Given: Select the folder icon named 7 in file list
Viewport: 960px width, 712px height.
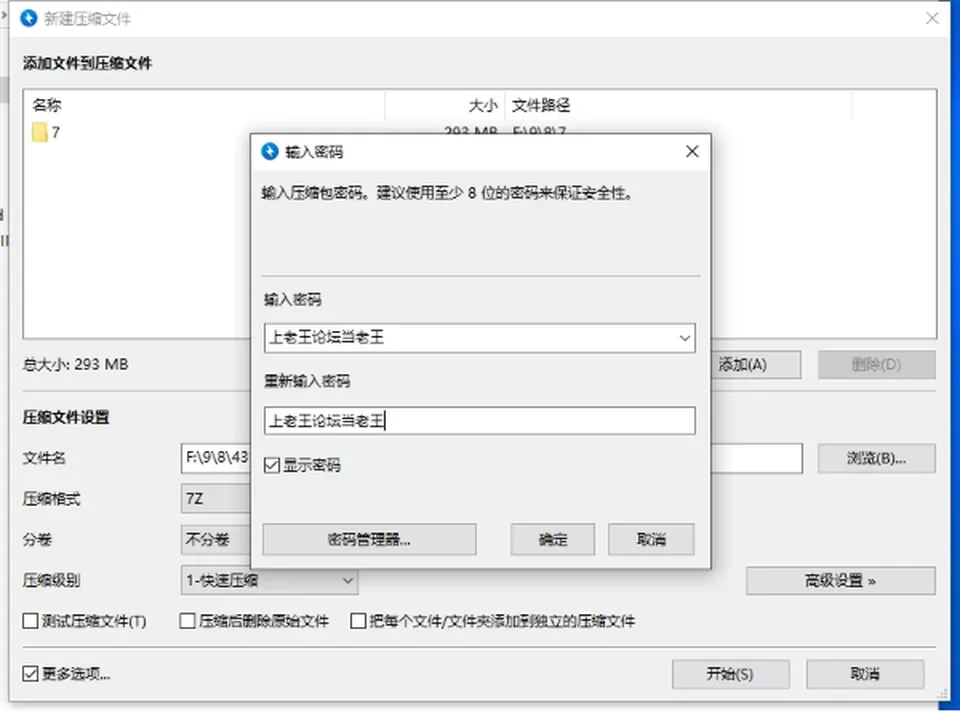Looking at the screenshot, I should pos(40,132).
